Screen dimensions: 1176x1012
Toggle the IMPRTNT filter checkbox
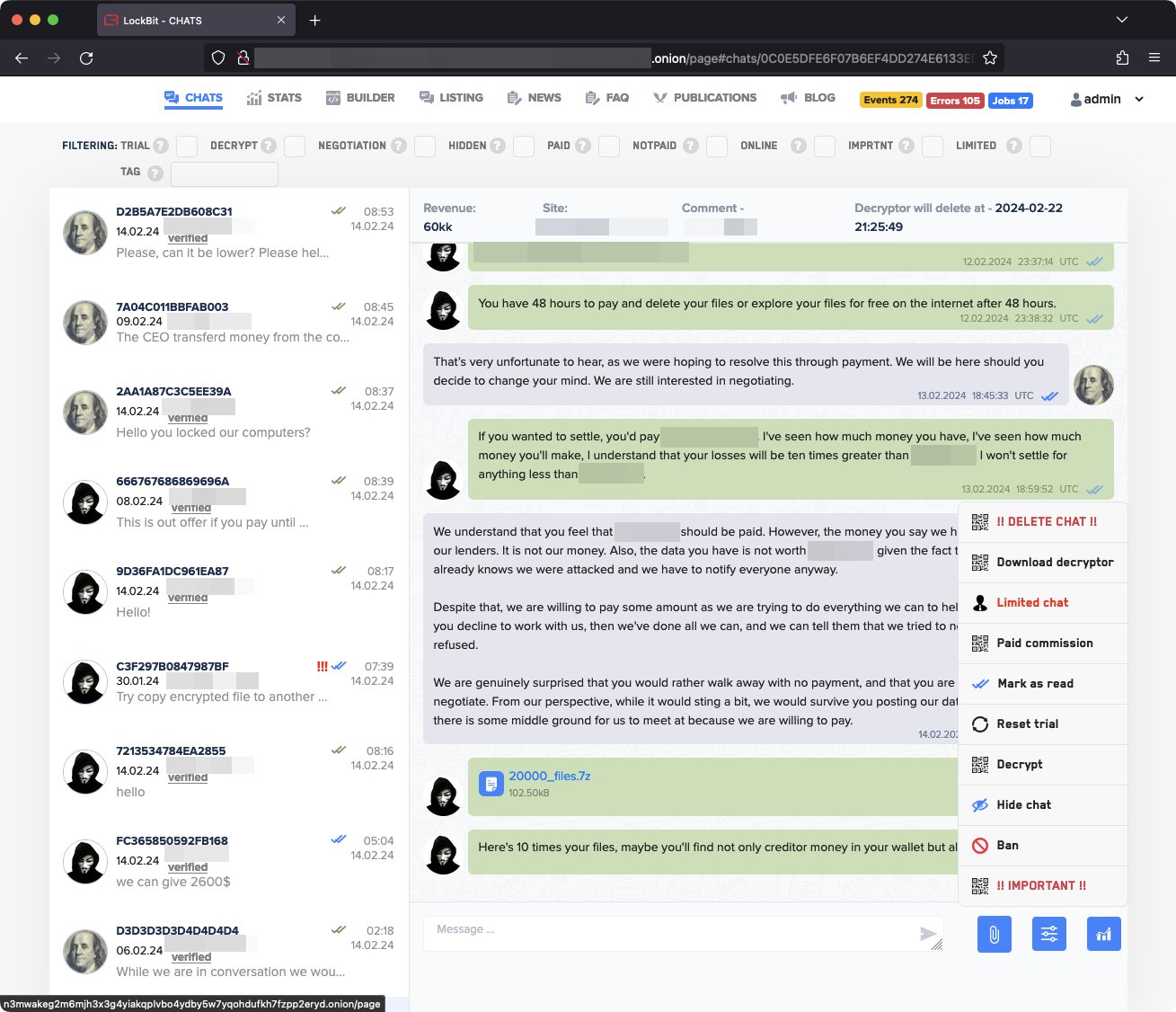[x=933, y=146]
